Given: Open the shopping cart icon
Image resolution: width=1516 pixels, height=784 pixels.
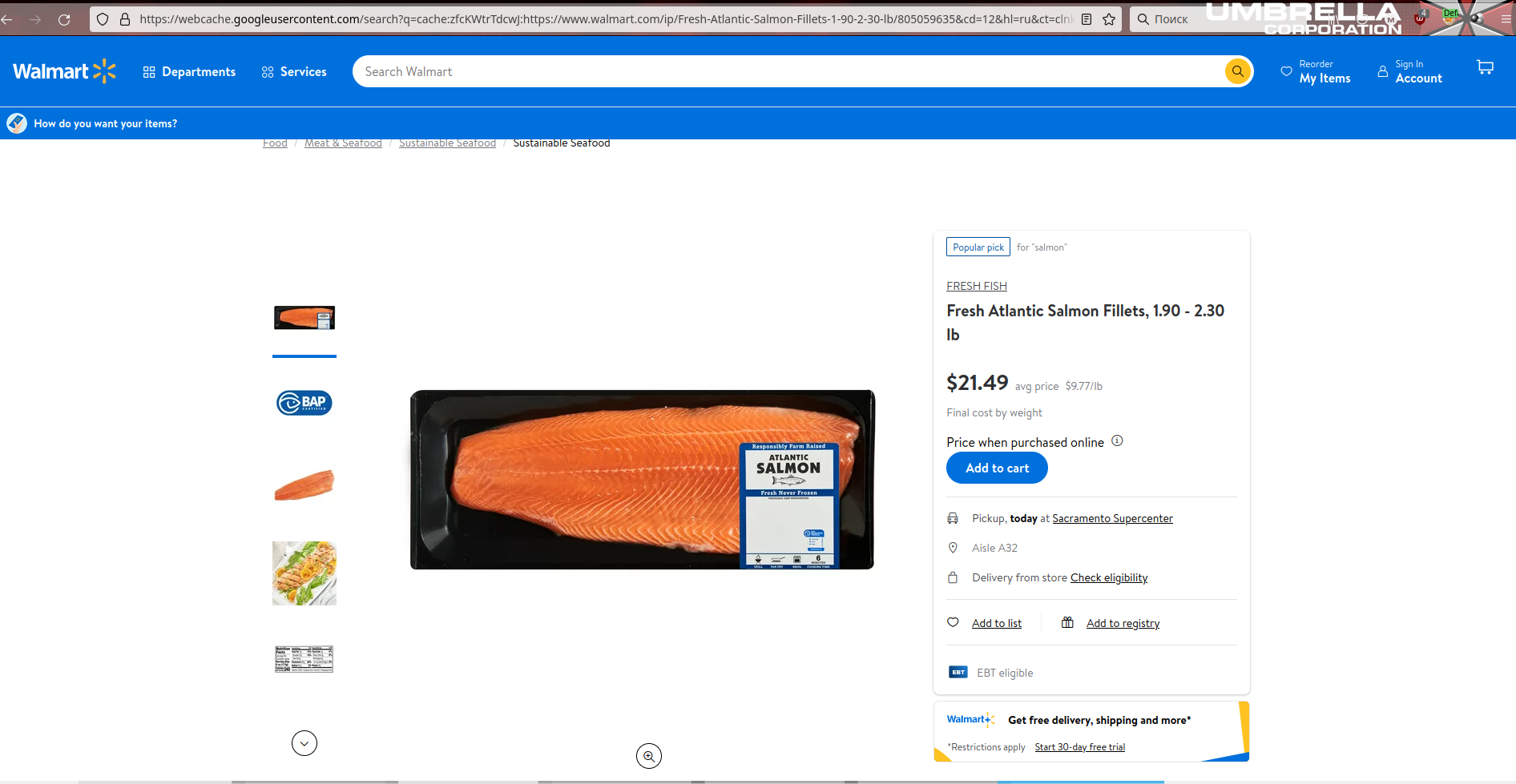Looking at the screenshot, I should tap(1485, 69).
